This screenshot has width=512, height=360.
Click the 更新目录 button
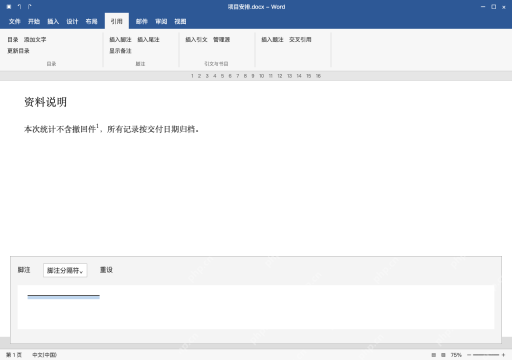pos(18,51)
